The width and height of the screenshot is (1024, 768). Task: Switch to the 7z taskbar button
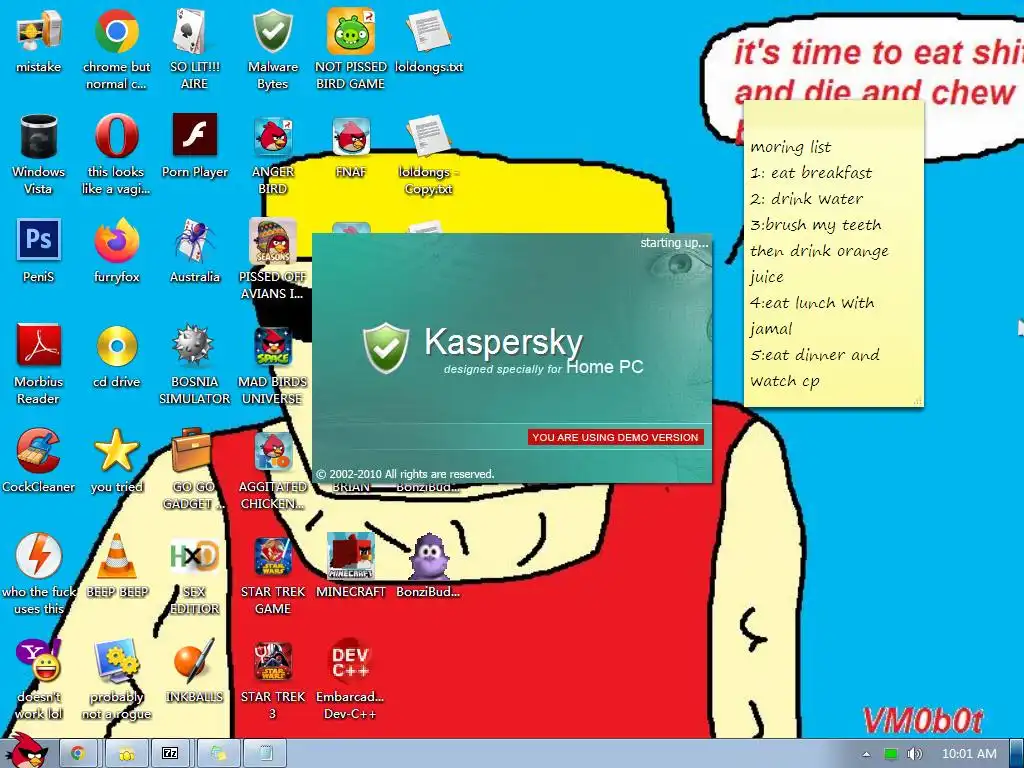pyautogui.click(x=170, y=754)
